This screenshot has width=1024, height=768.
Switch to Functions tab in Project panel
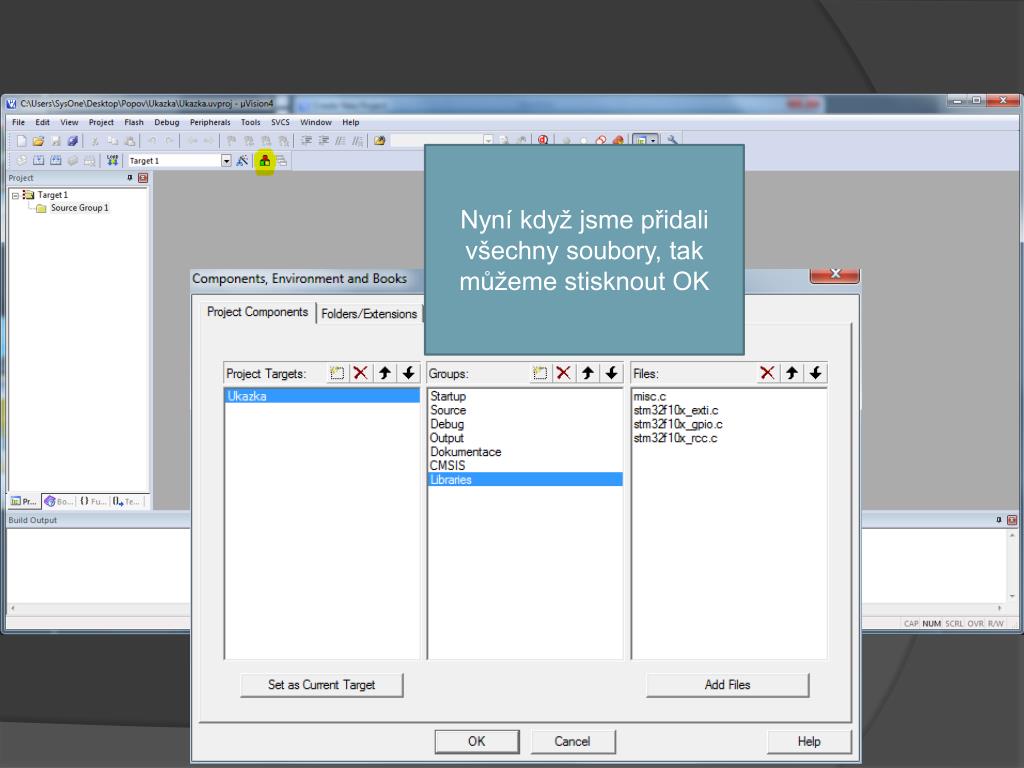click(x=93, y=502)
